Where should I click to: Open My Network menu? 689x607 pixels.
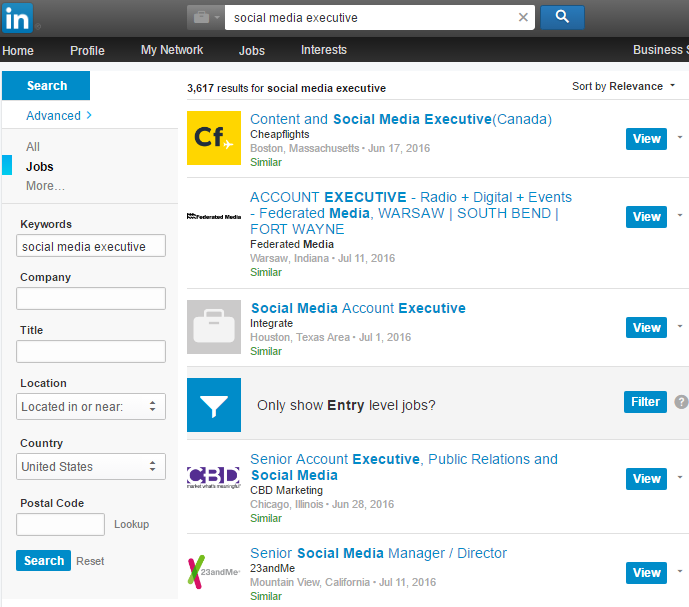pos(172,50)
